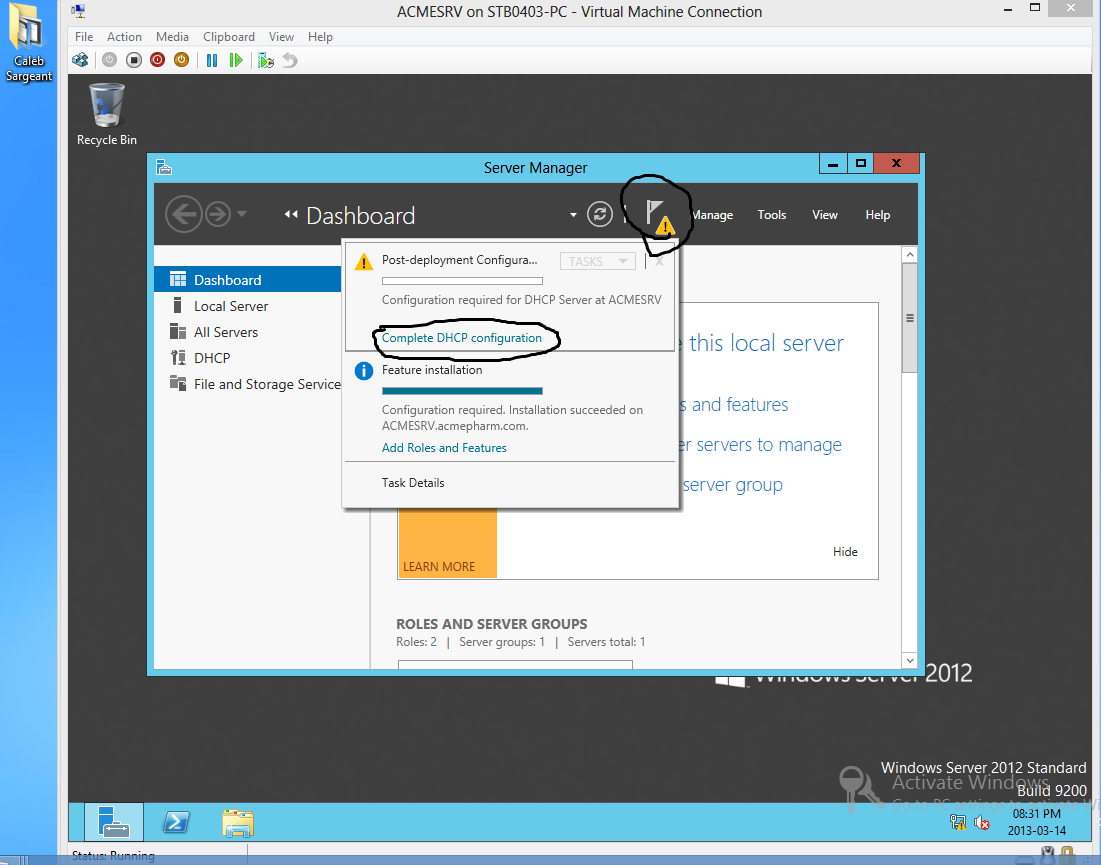Click the Server Manager back arrow

tap(184, 213)
